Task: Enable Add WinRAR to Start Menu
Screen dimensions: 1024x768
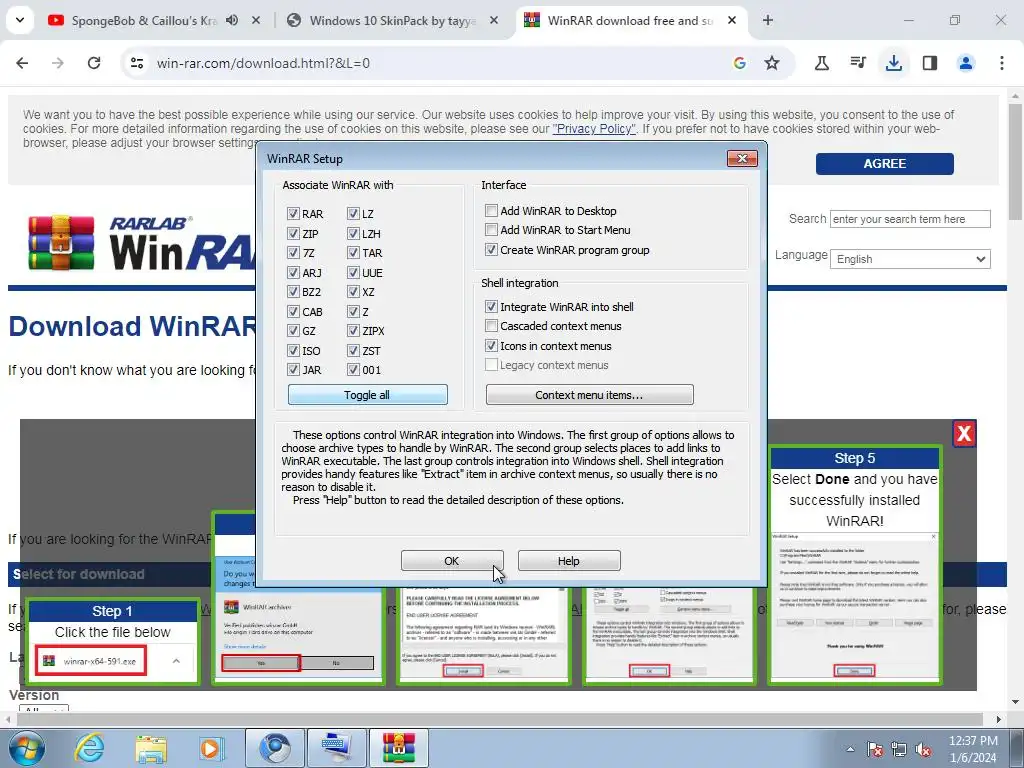Action: click(491, 230)
